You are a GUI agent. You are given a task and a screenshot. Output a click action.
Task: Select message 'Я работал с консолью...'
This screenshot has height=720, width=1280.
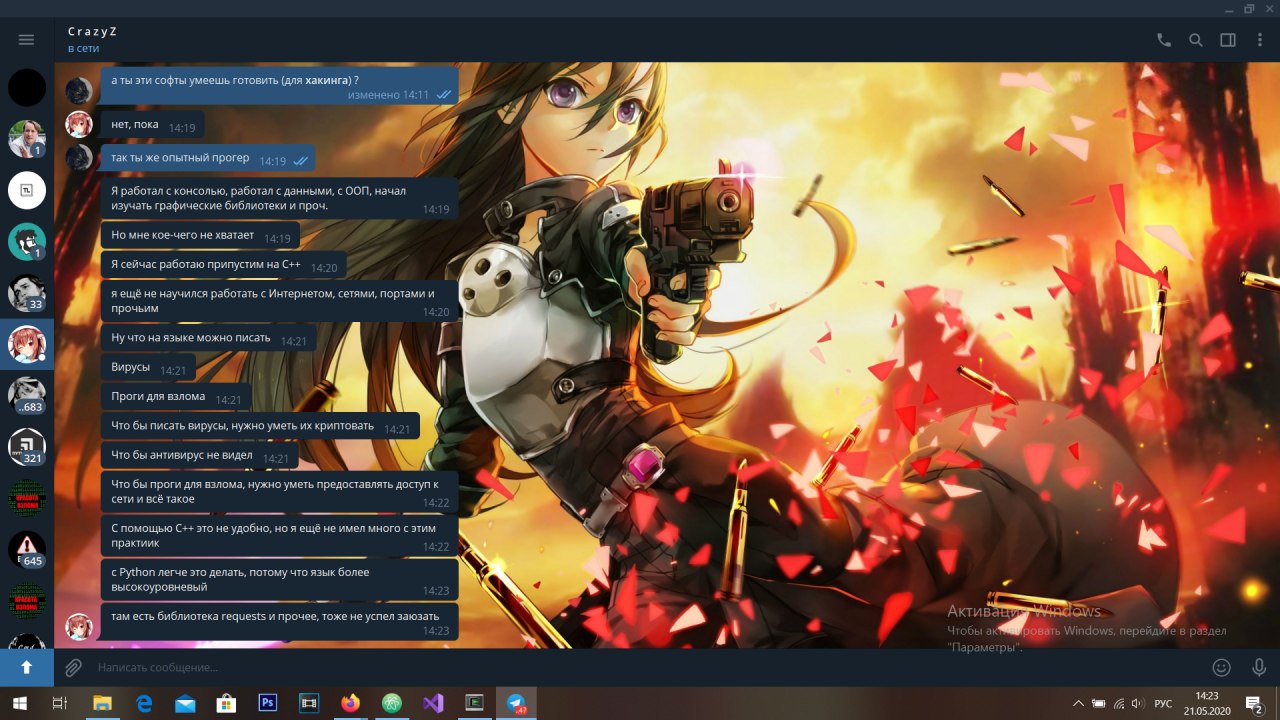pos(279,197)
